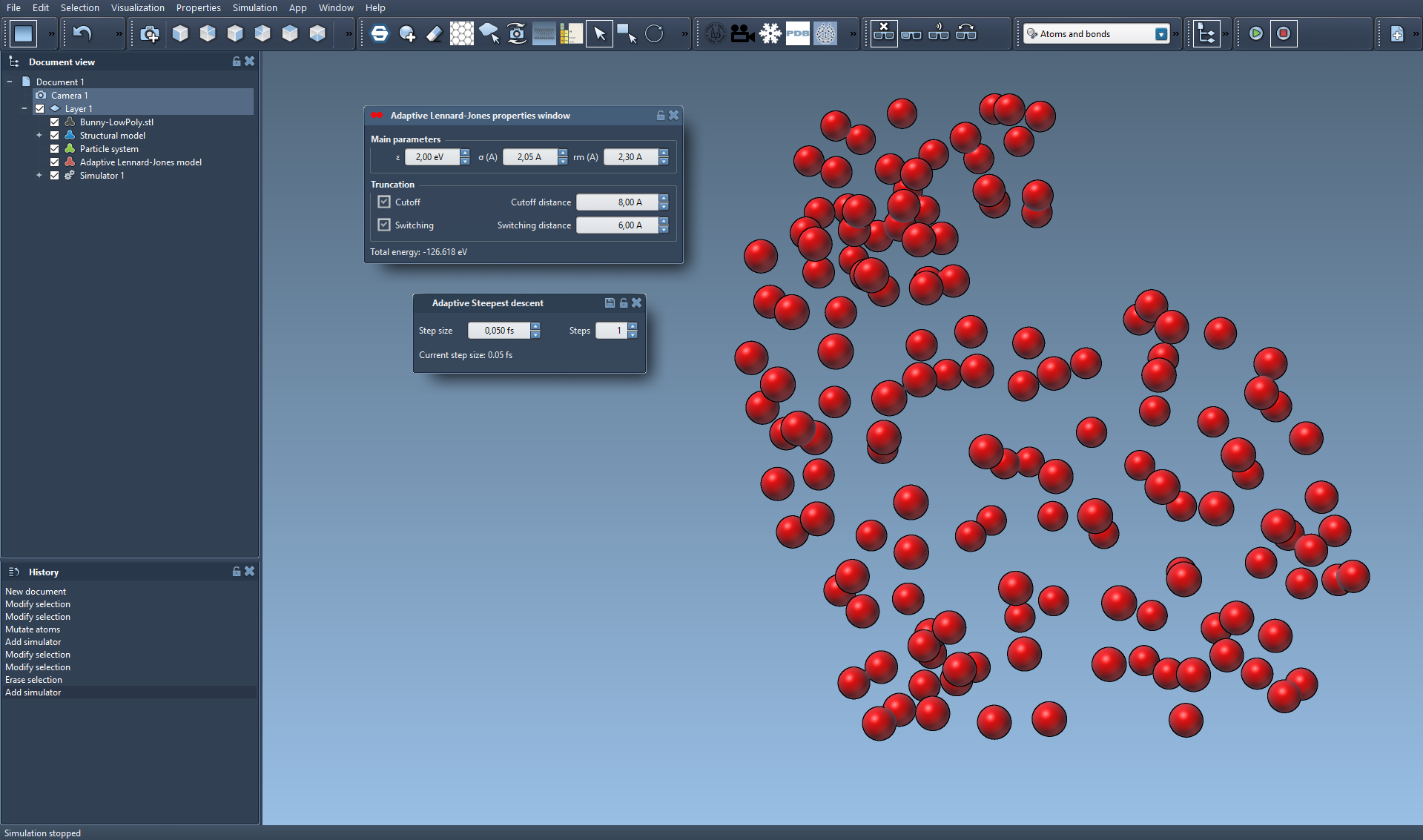Open the Atoms and bonds dropdown
Image resolution: width=1423 pixels, height=840 pixels.
[1160, 34]
